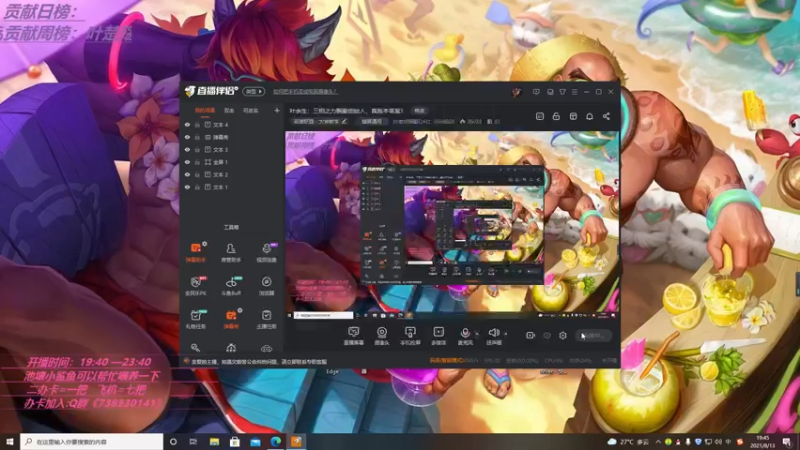
Task: Switch to the active orange scene tab
Action: [205, 110]
